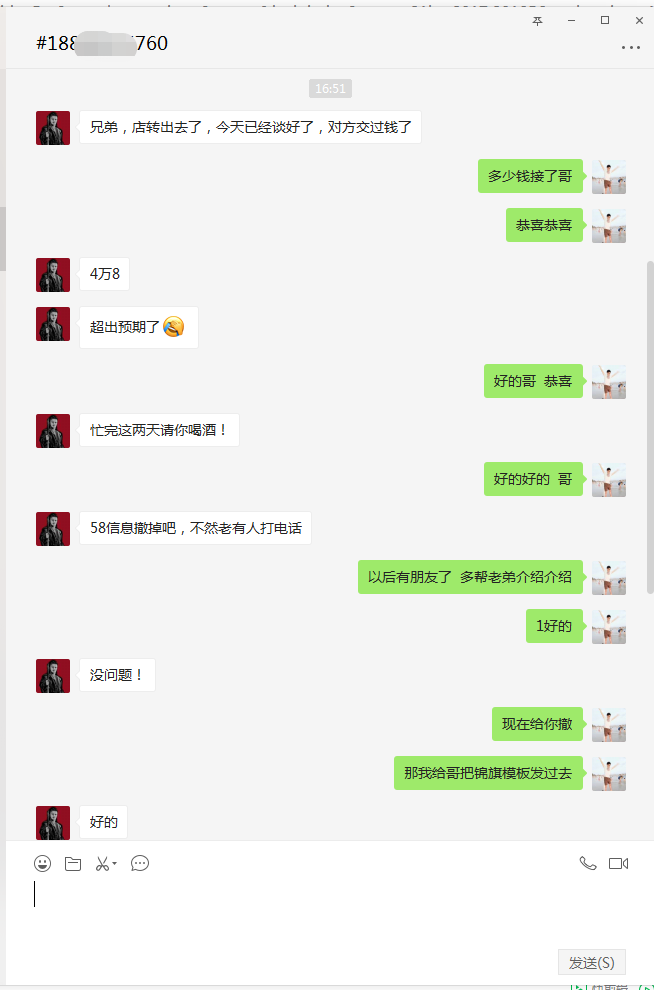This screenshot has width=654, height=990.
Task: Open the chat info three-dots menu
Action: [x=631, y=47]
